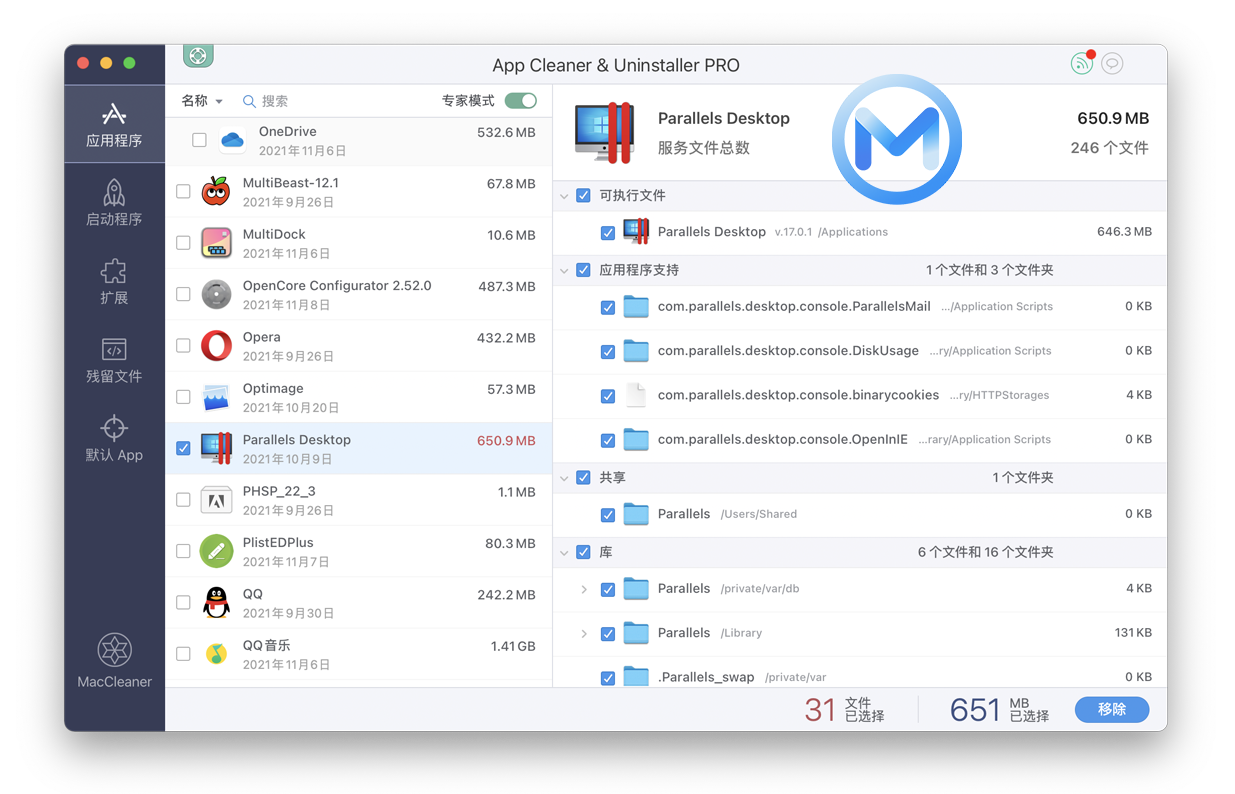Check the MultiBeast-12.1 checkbox
This screenshot has width=1235, height=794.
pos(183,191)
